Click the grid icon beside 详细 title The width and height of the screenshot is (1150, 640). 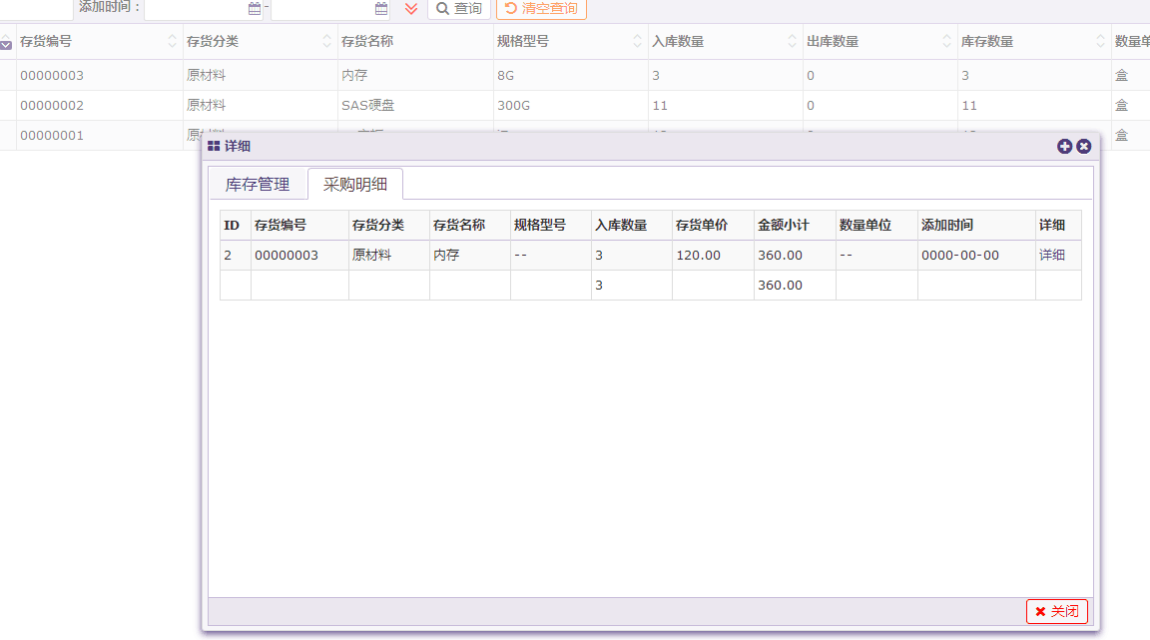coord(214,146)
